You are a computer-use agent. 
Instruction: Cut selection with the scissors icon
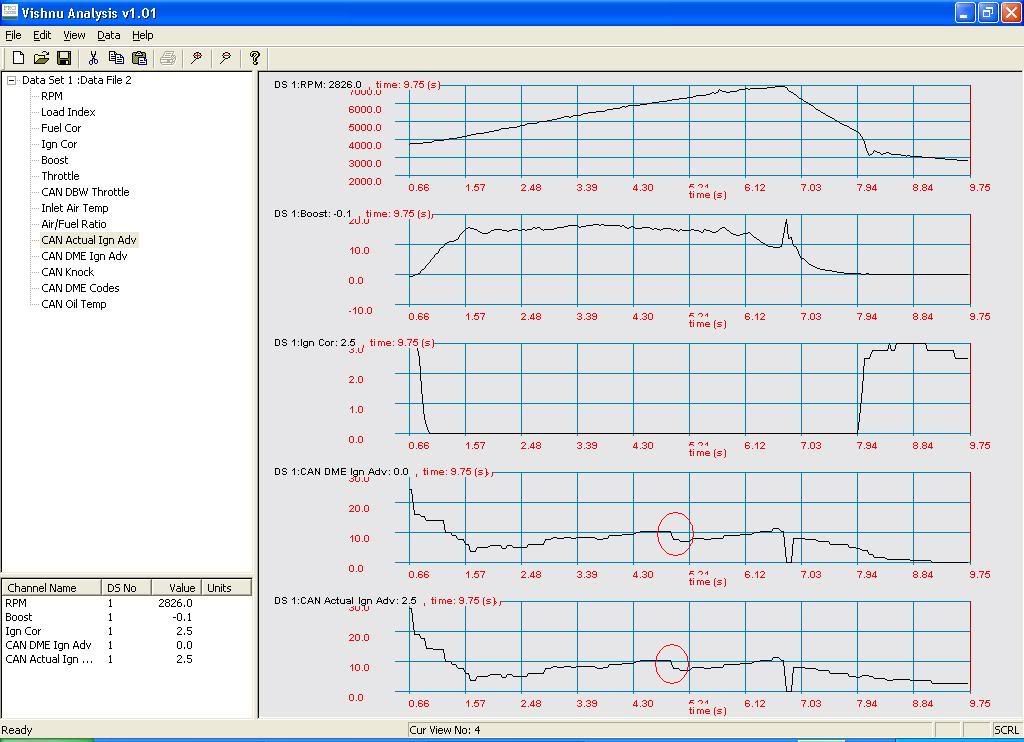(x=93, y=58)
